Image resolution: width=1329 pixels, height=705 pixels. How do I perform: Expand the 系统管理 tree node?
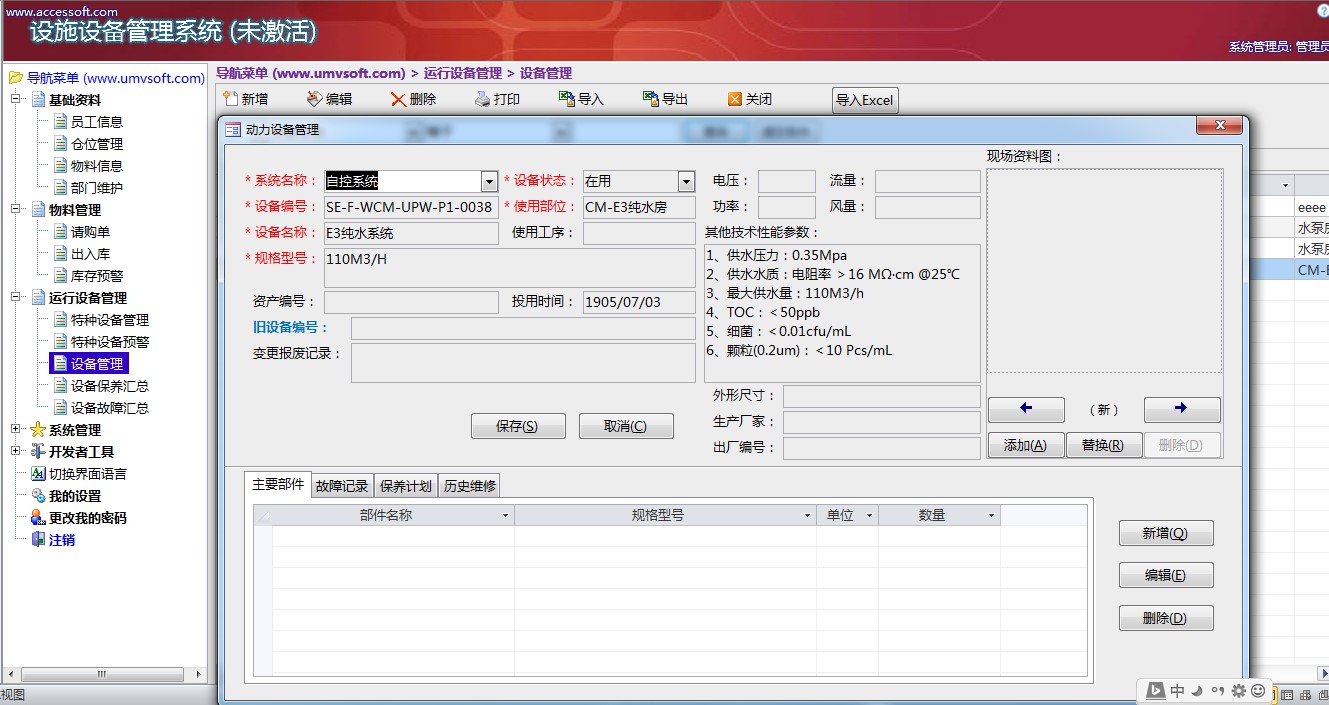tap(16, 428)
